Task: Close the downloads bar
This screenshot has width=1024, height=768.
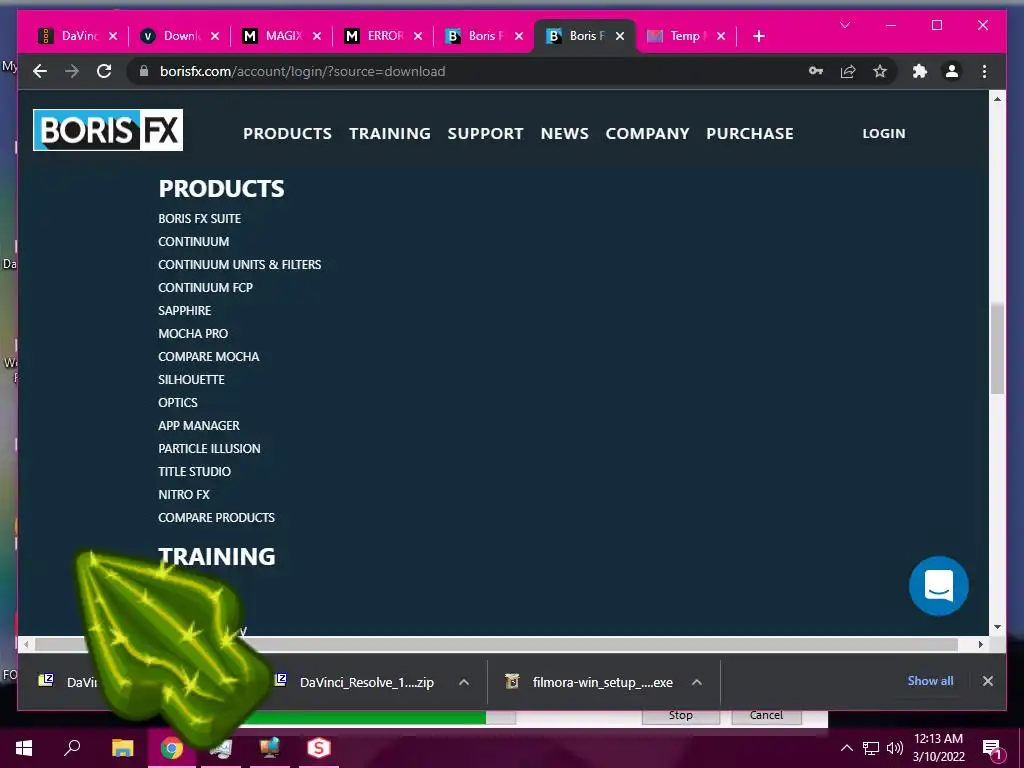Action: 987,681
